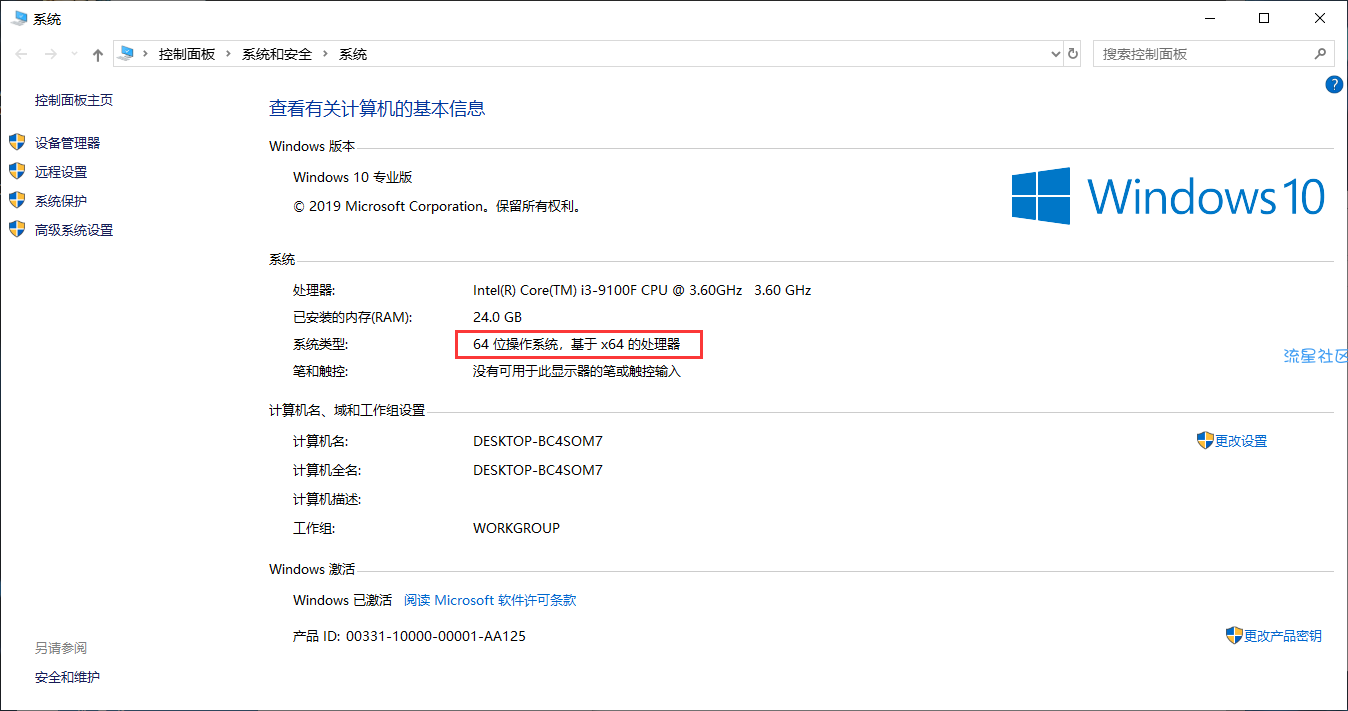Click the WORKGROUP value
Viewport: 1348px width, 711px height.
[516, 528]
